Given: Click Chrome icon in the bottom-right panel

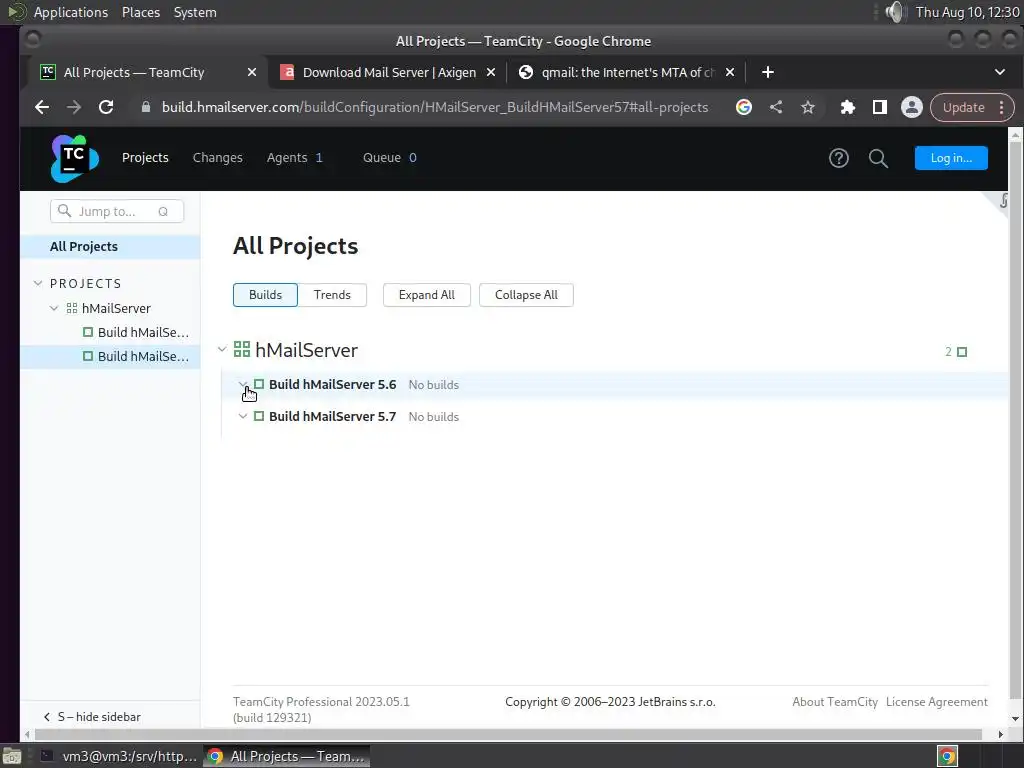Looking at the screenshot, I should 947,756.
